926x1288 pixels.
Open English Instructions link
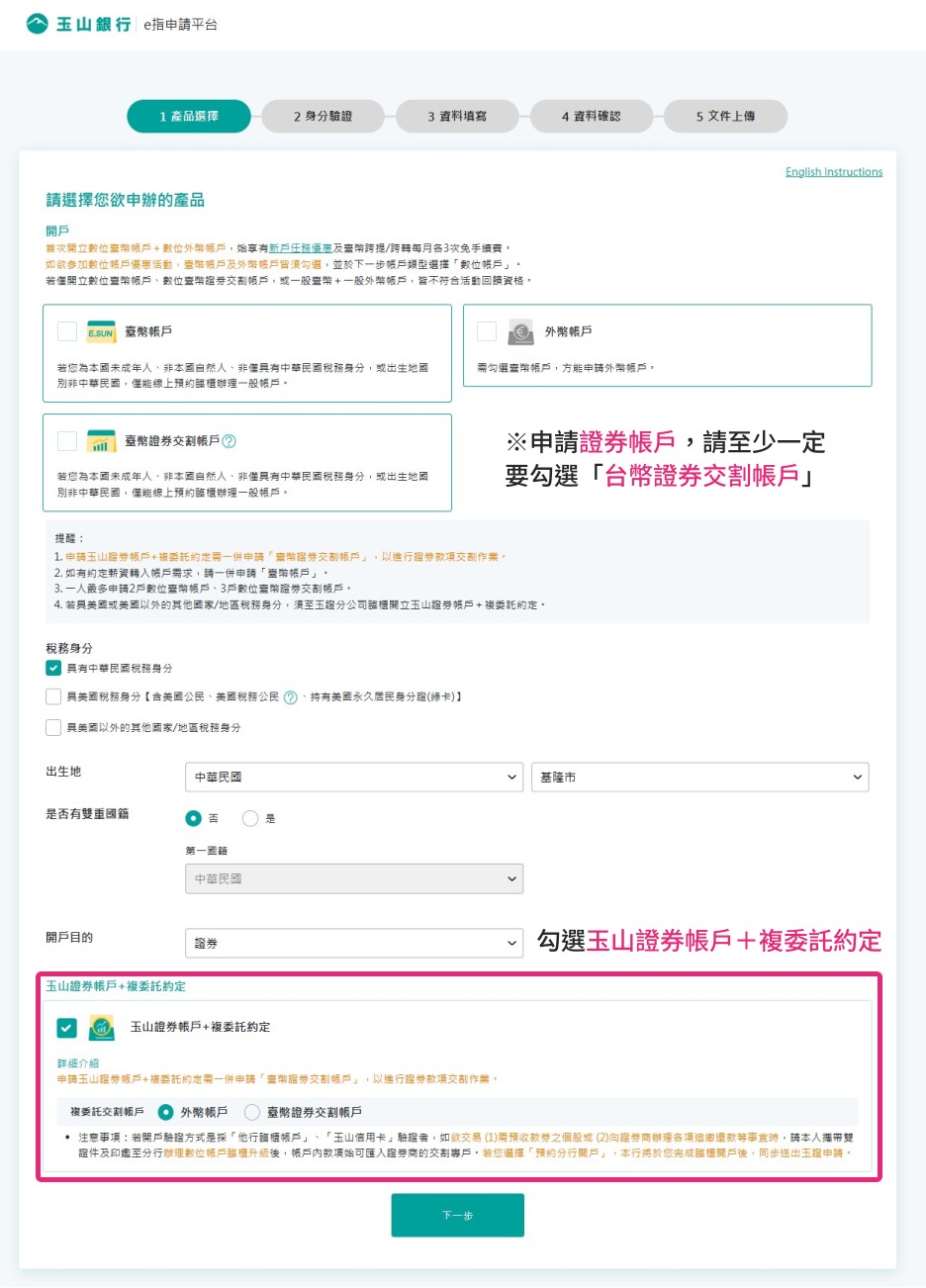coord(834,172)
